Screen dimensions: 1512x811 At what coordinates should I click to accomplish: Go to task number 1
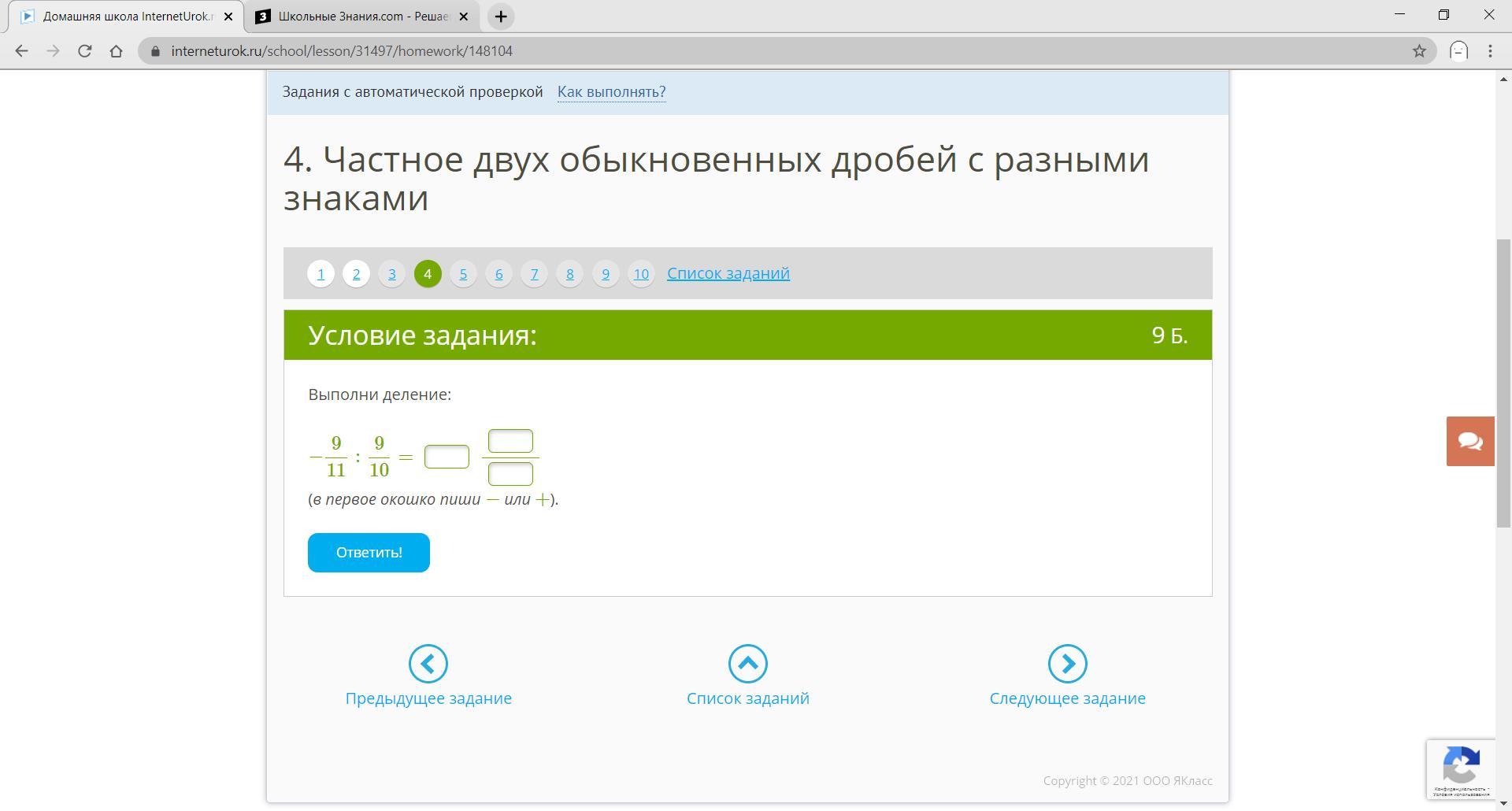(x=321, y=274)
